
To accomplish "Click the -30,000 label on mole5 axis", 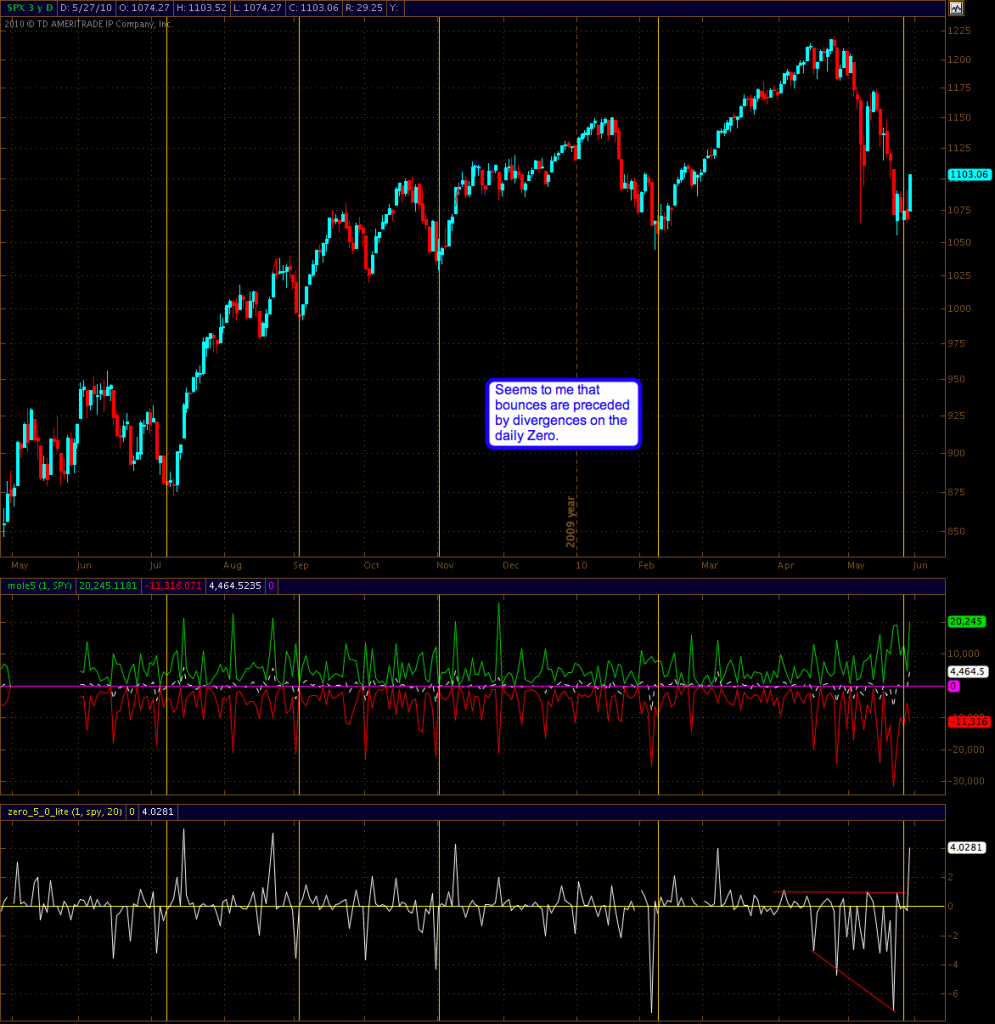I will click(965, 781).
